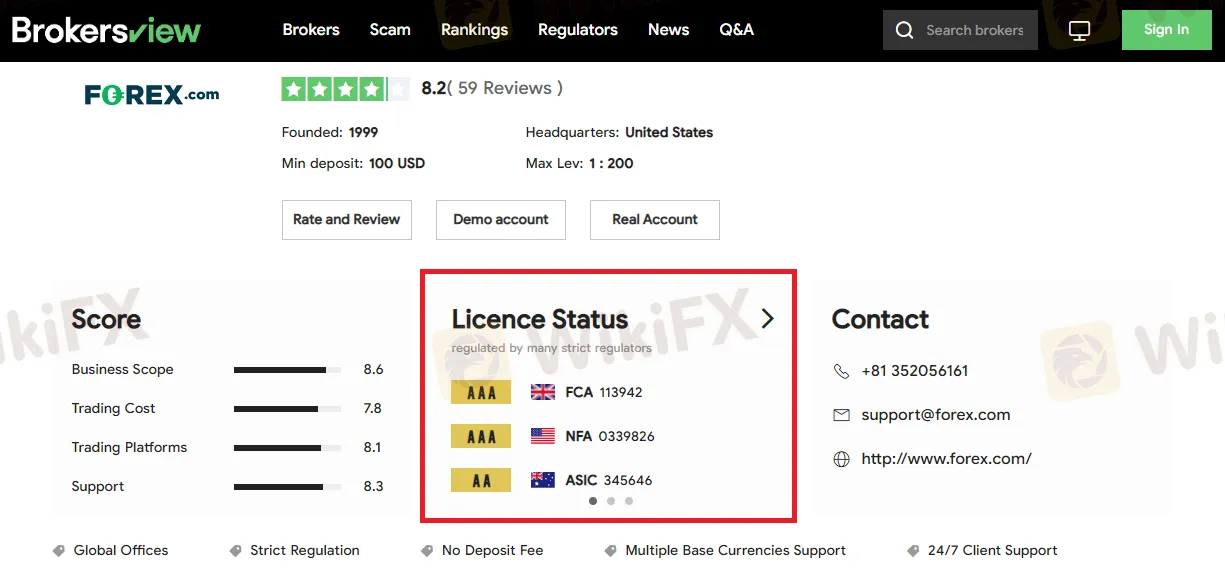Image resolution: width=1225 pixels, height=579 pixels.
Task: Click the UK flag beside FCA
Action: pyautogui.click(x=543, y=392)
